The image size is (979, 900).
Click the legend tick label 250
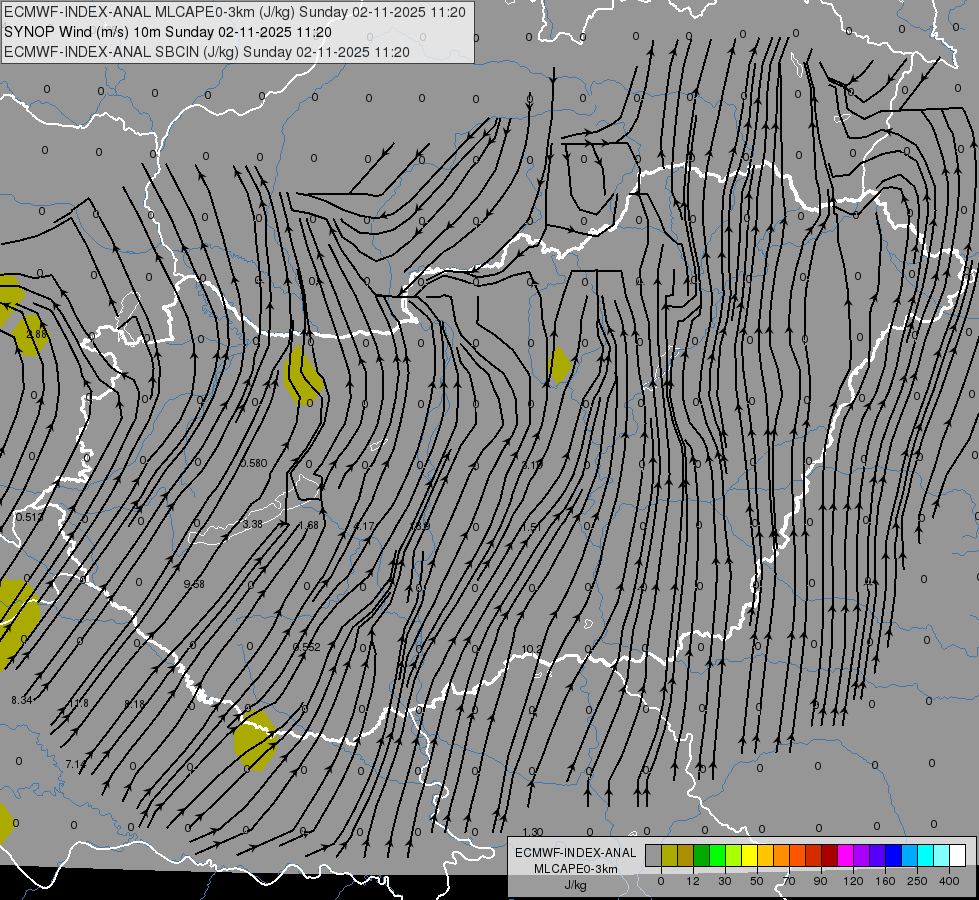click(917, 881)
